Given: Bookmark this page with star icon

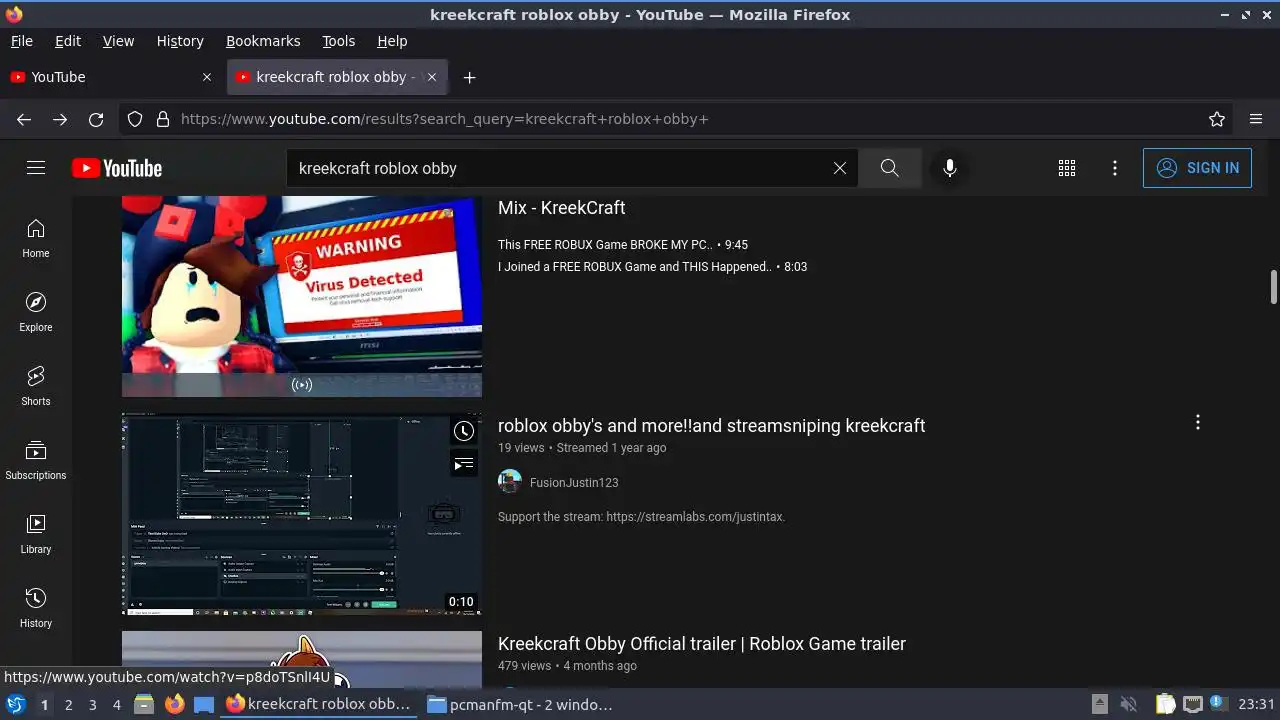Looking at the screenshot, I should coord(1217,119).
